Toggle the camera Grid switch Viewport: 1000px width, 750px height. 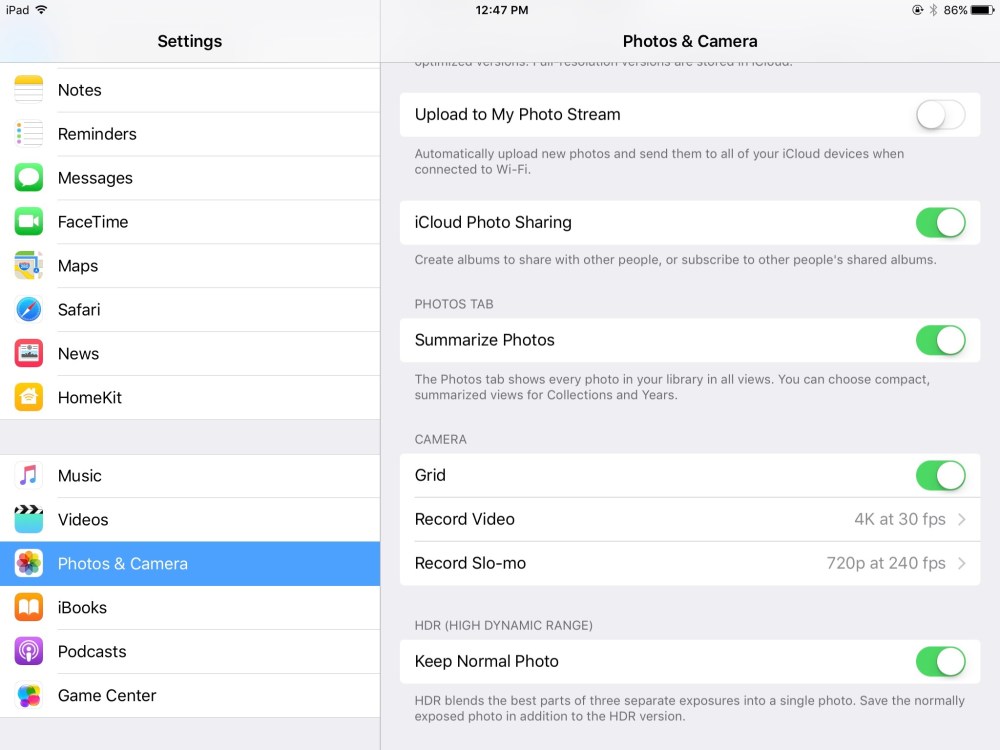point(940,476)
